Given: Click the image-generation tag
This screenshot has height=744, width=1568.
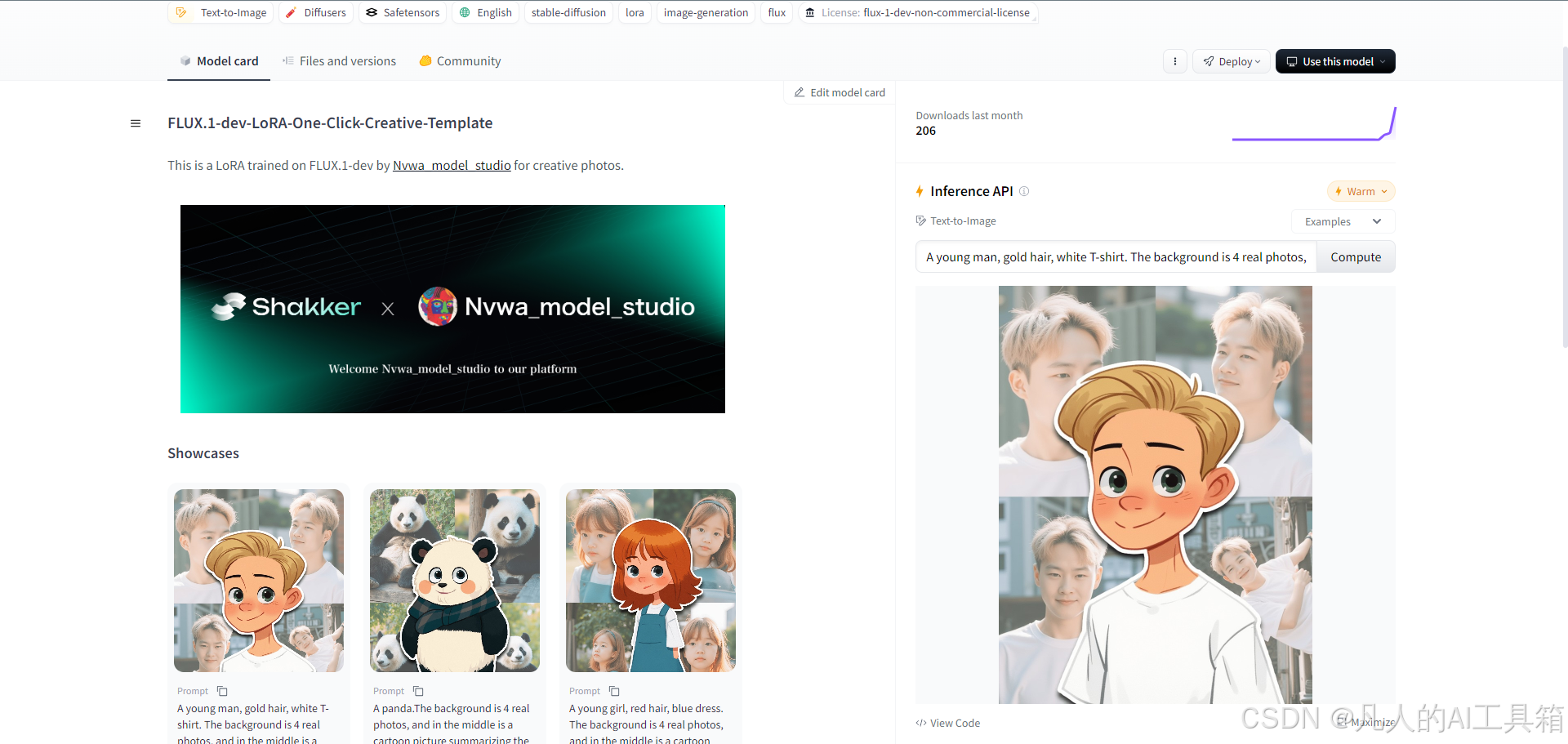Looking at the screenshot, I should click(706, 12).
